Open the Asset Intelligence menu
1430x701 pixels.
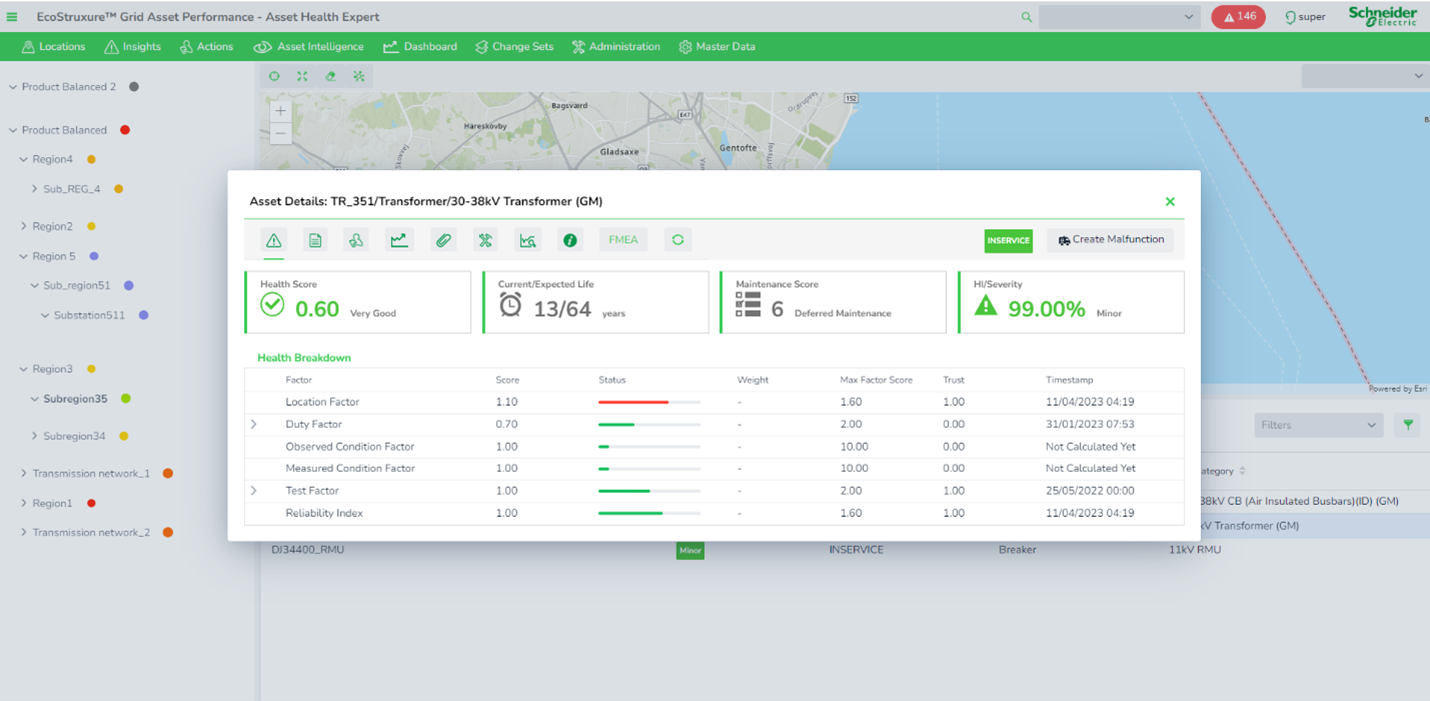pyautogui.click(x=308, y=47)
